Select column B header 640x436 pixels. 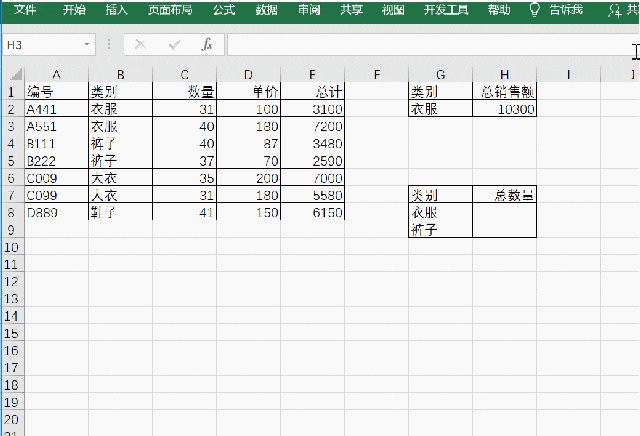tap(120, 74)
